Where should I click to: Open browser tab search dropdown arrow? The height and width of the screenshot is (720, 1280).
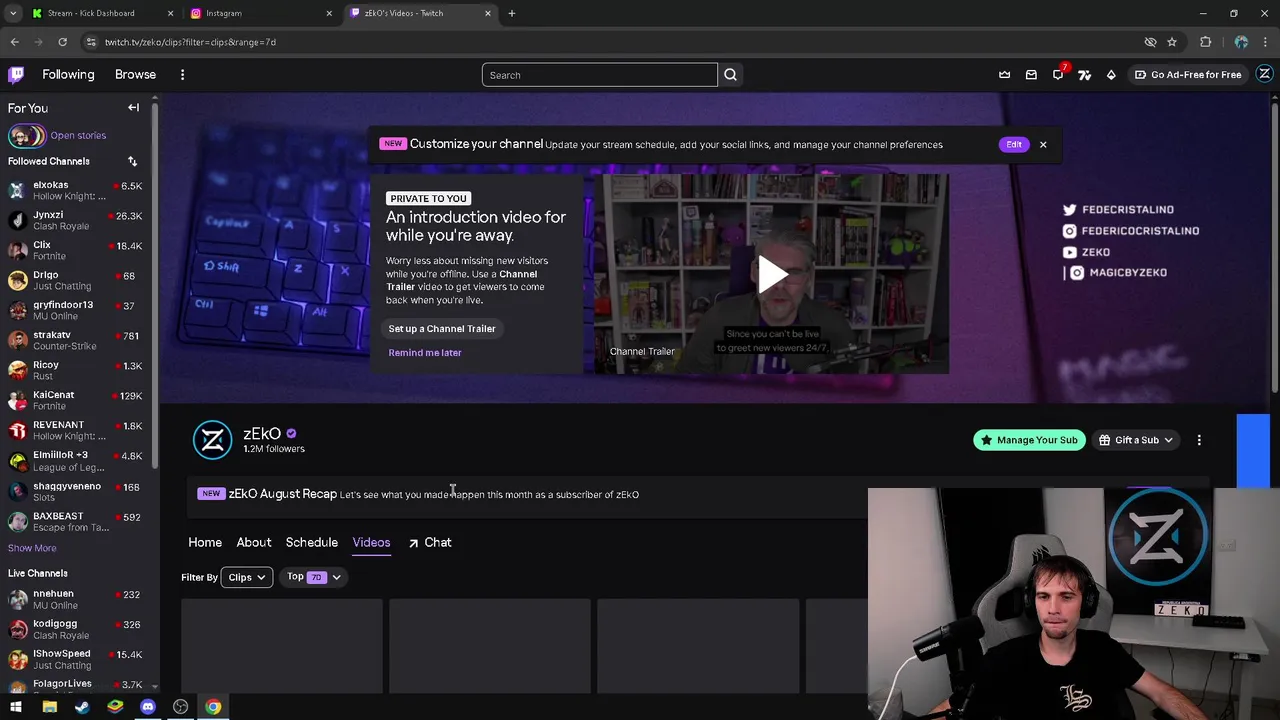(x=13, y=13)
